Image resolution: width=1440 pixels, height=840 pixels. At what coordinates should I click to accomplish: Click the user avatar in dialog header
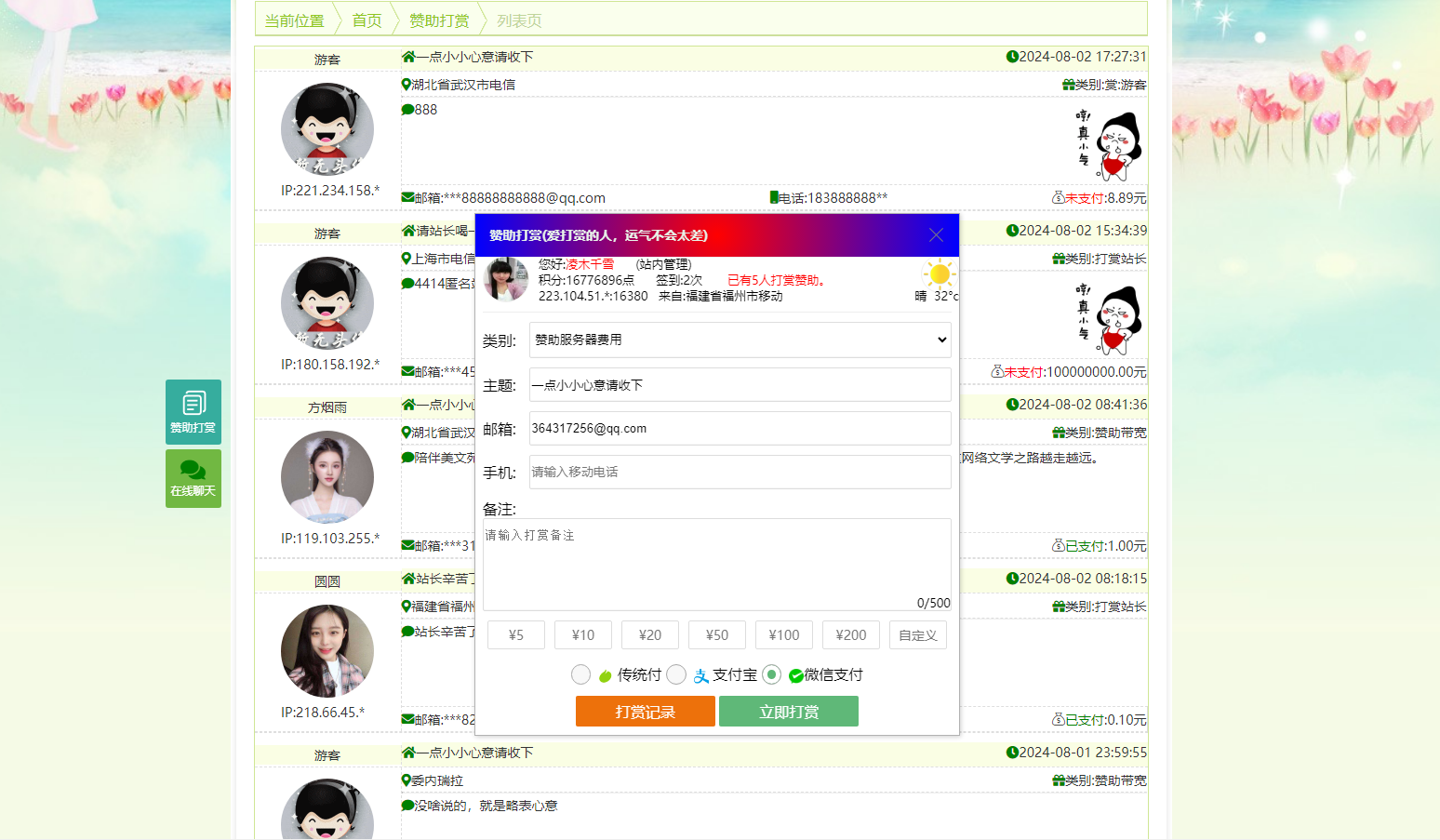pos(506,279)
